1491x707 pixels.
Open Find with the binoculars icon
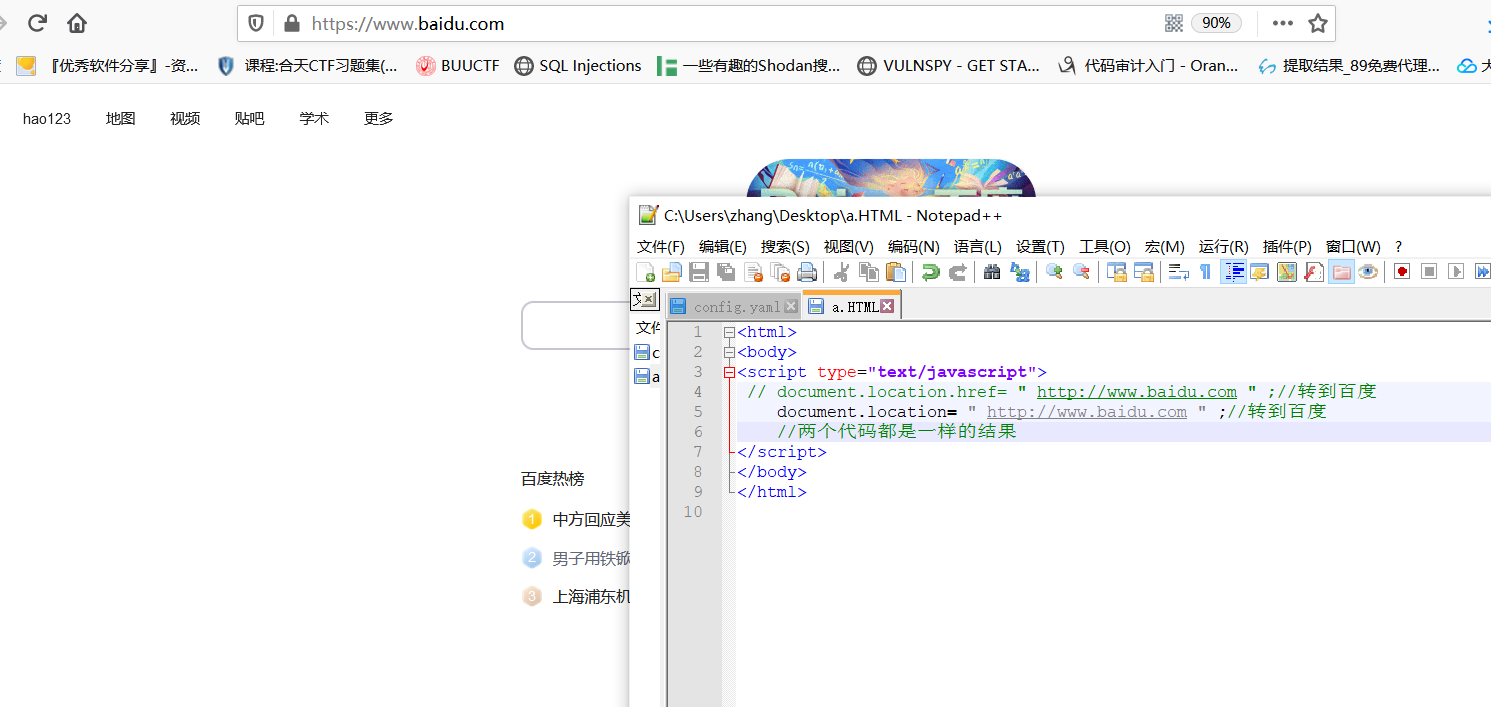(x=992, y=272)
